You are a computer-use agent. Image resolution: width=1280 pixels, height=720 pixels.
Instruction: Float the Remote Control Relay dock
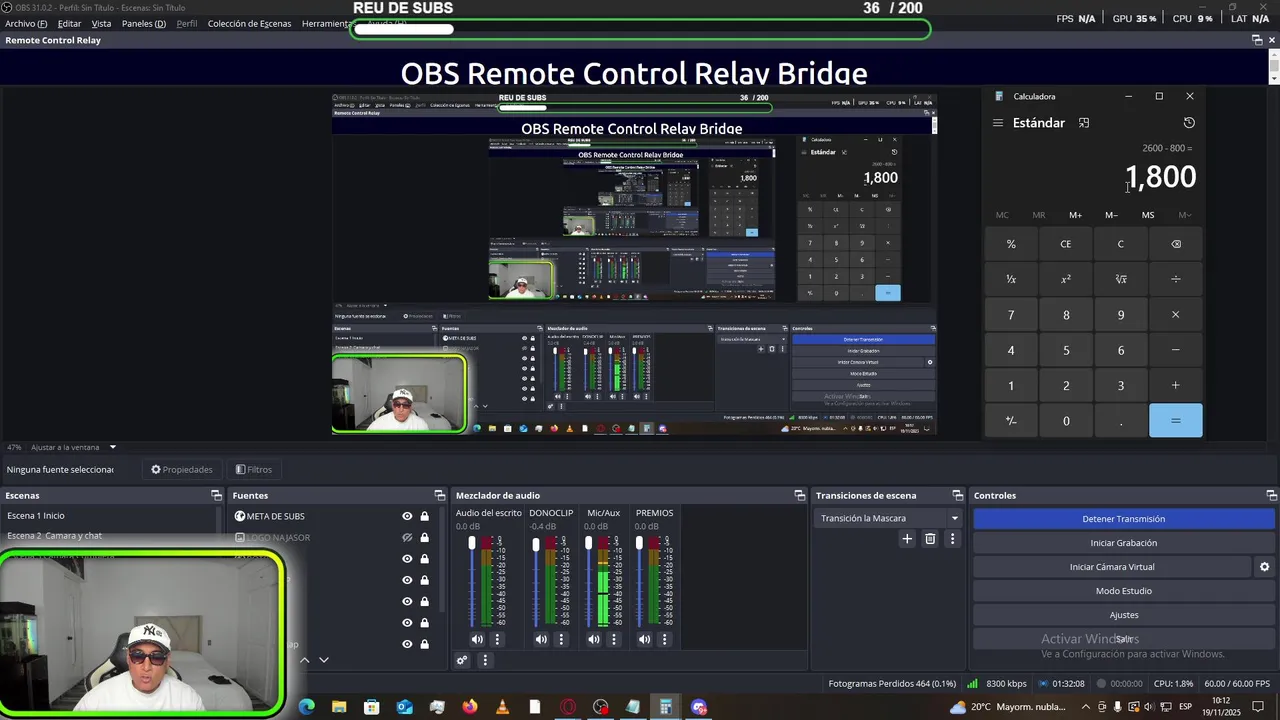[x=1257, y=40]
